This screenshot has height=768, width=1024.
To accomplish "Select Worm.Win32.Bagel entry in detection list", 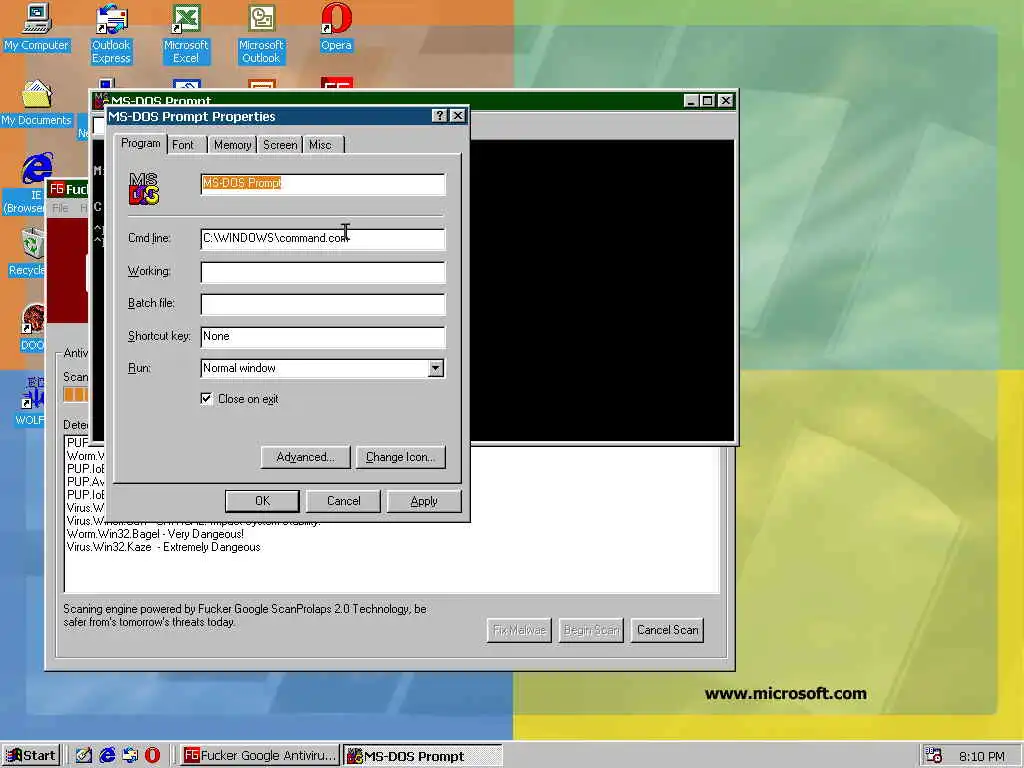I will pyautogui.click(x=155, y=534).
